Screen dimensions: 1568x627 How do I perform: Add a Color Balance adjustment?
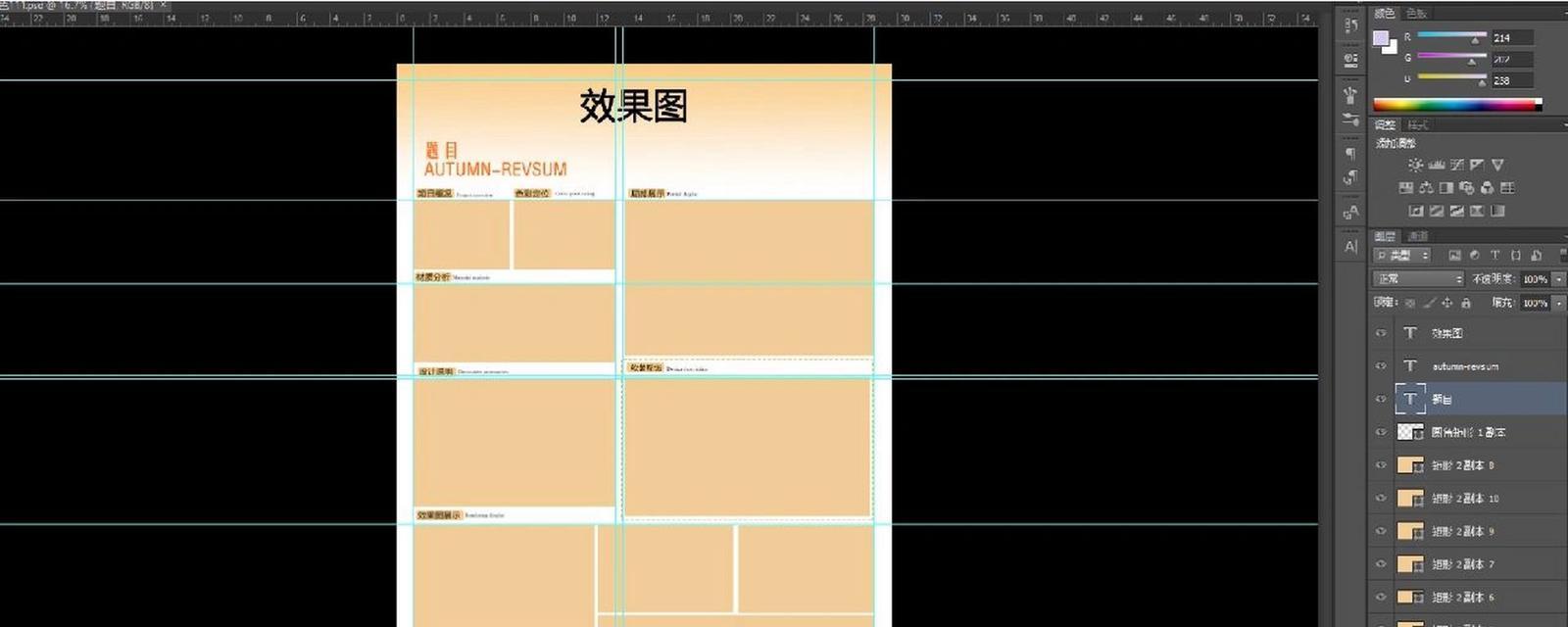[1426, 187]
